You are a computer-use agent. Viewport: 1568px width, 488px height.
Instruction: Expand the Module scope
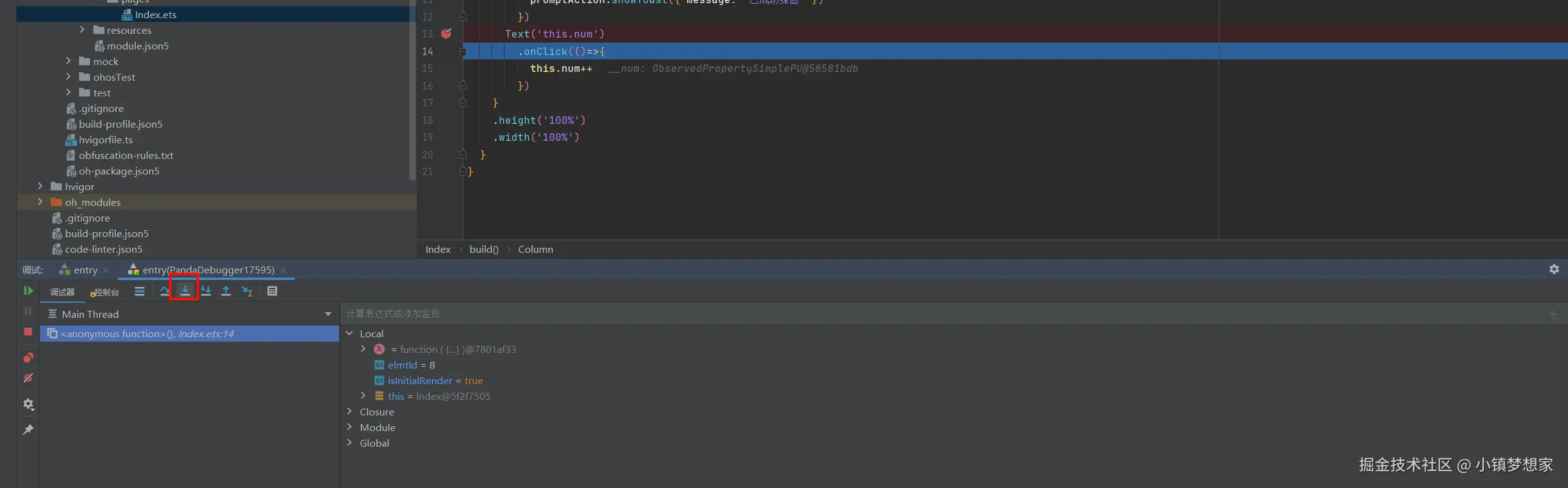[x=349, y=427]
